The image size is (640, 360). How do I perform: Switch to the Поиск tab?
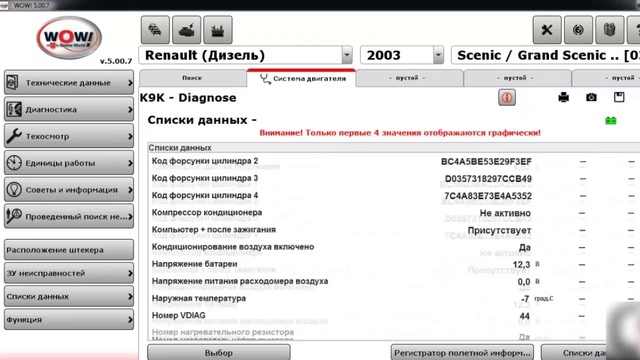(192, 78)
